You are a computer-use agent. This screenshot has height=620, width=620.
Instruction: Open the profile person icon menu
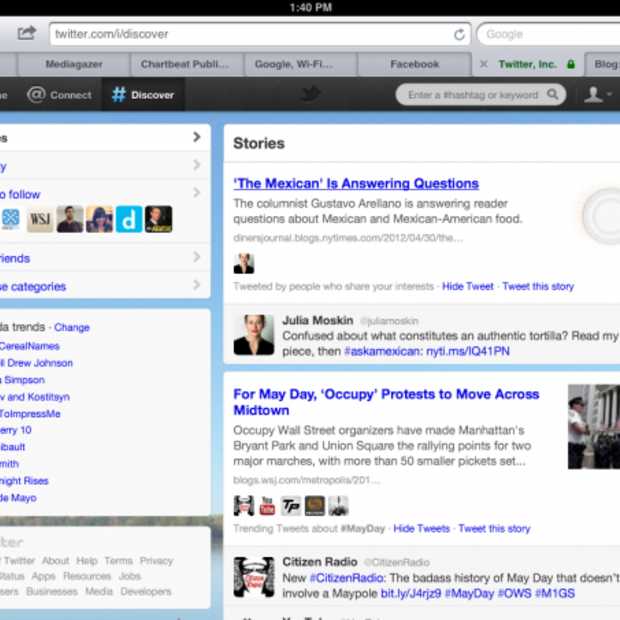593,95
